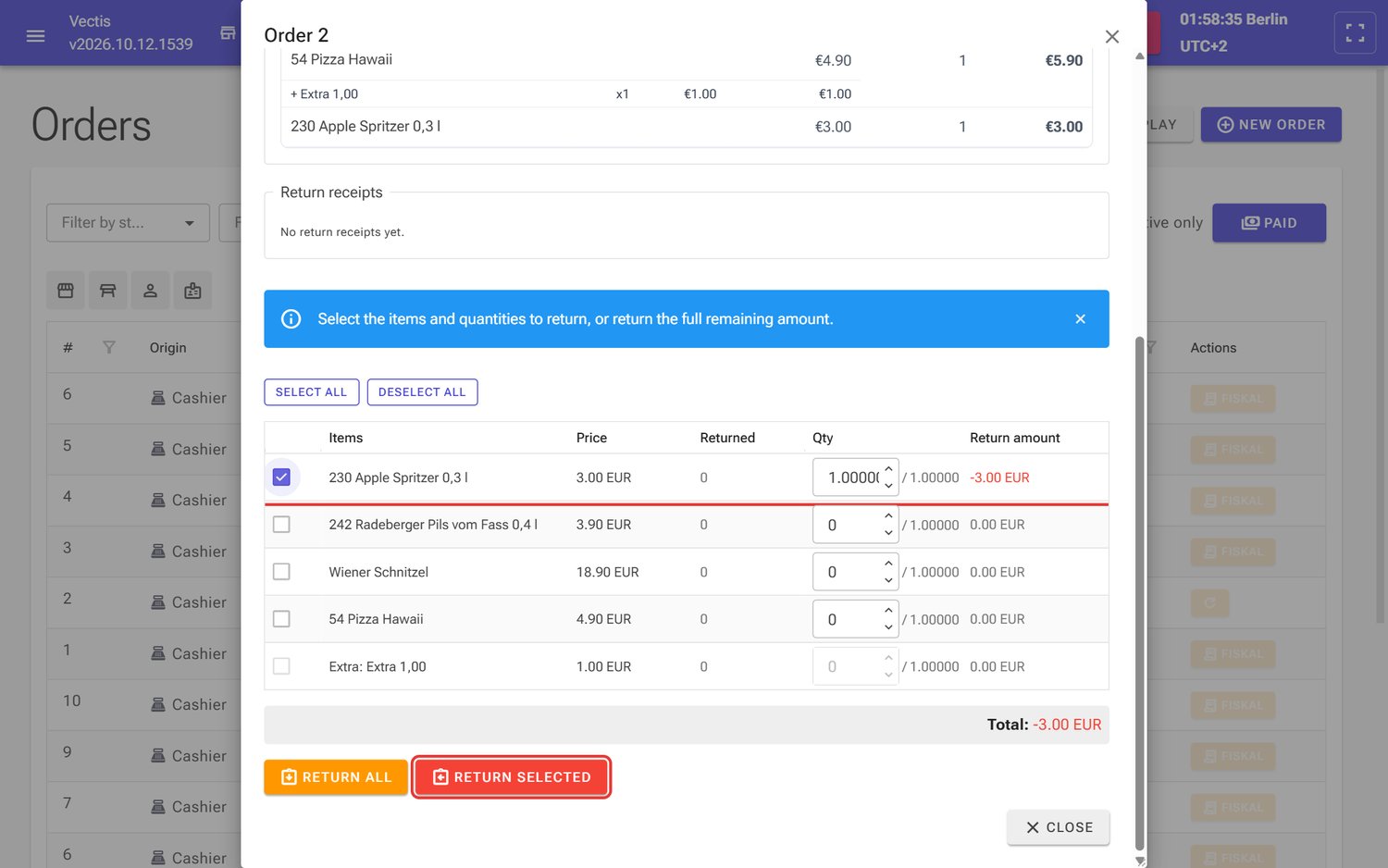Decrease quantity for 230 Apple Spritzer
Screen dimensions: 1388x868
(888, 486)
